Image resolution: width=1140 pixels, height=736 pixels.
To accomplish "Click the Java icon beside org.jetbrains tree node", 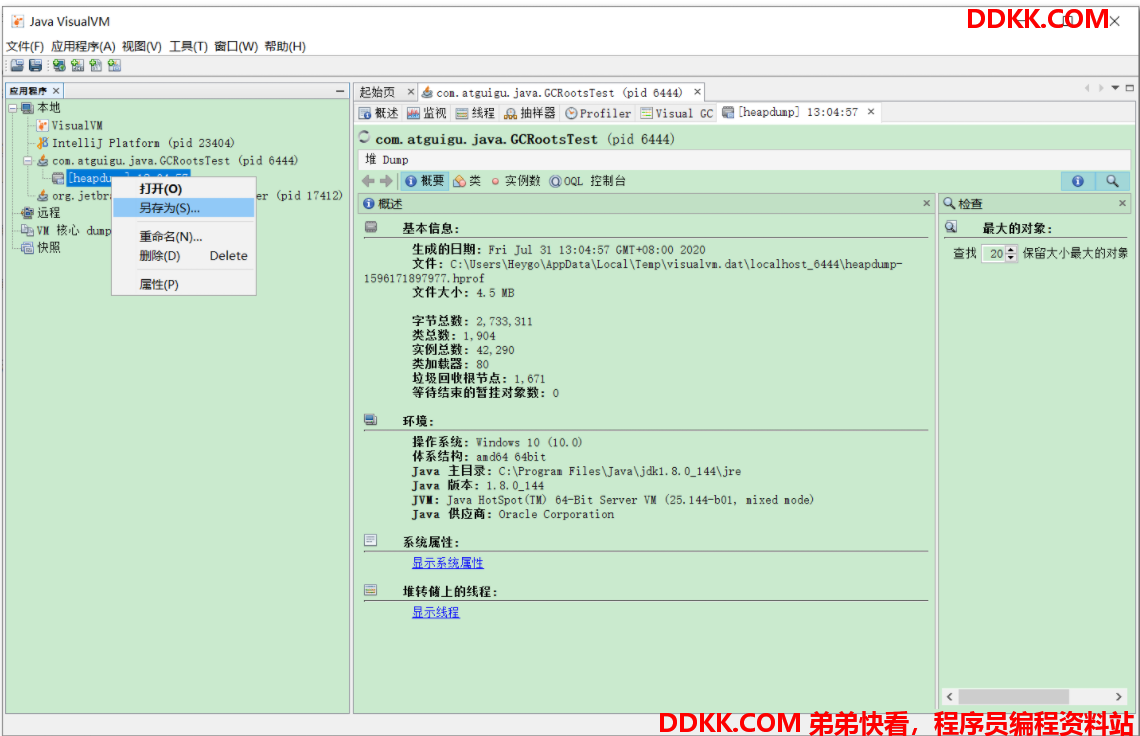I will [x=43, y=195].
